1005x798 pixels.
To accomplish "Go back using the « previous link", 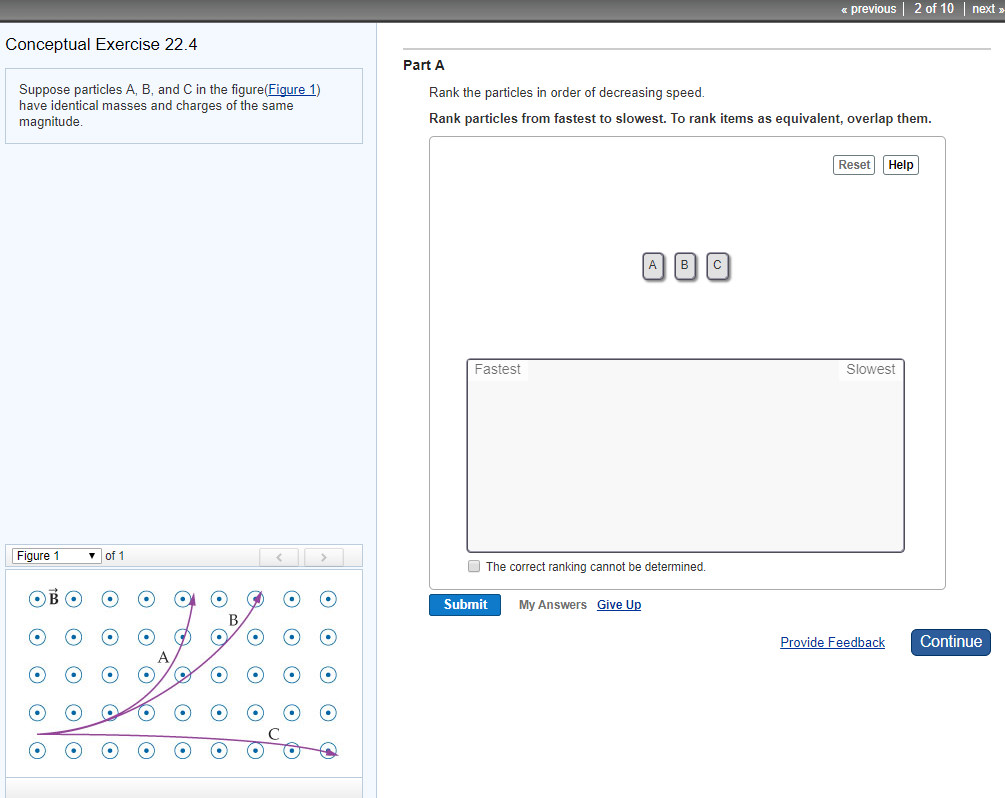I will (x=866, y=8).
